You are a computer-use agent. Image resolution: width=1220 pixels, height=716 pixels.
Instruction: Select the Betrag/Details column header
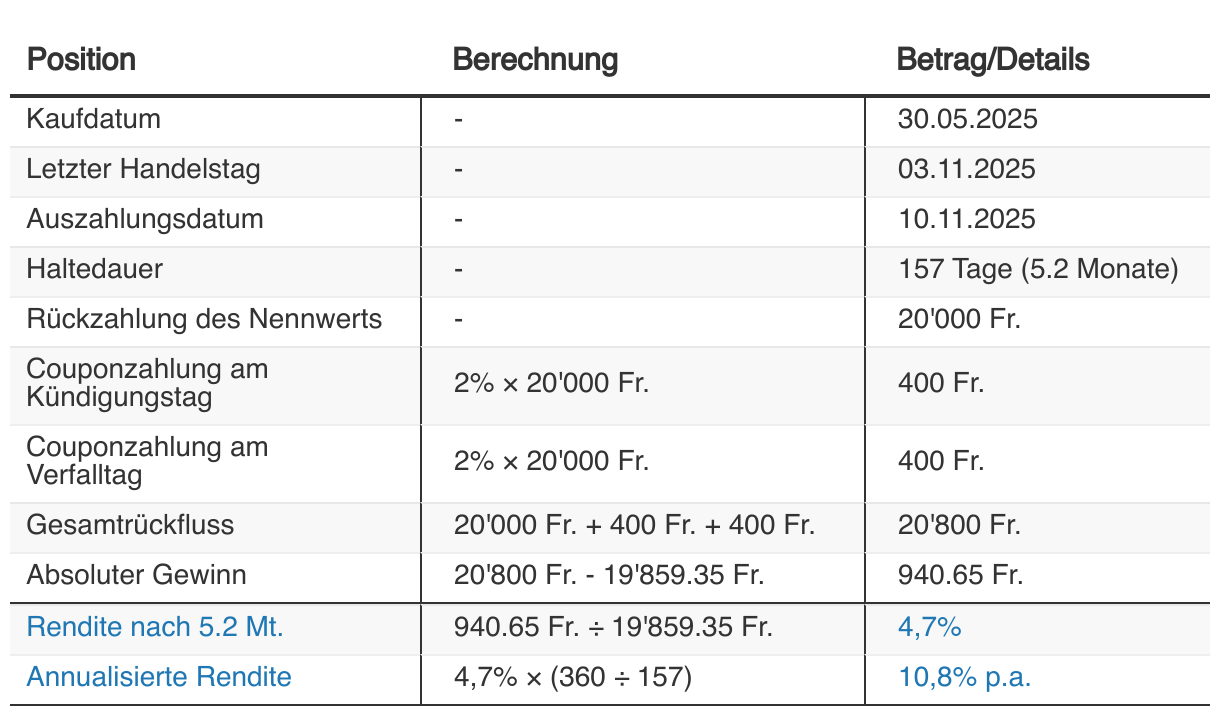pyautogui.click(x=993, y=60)
